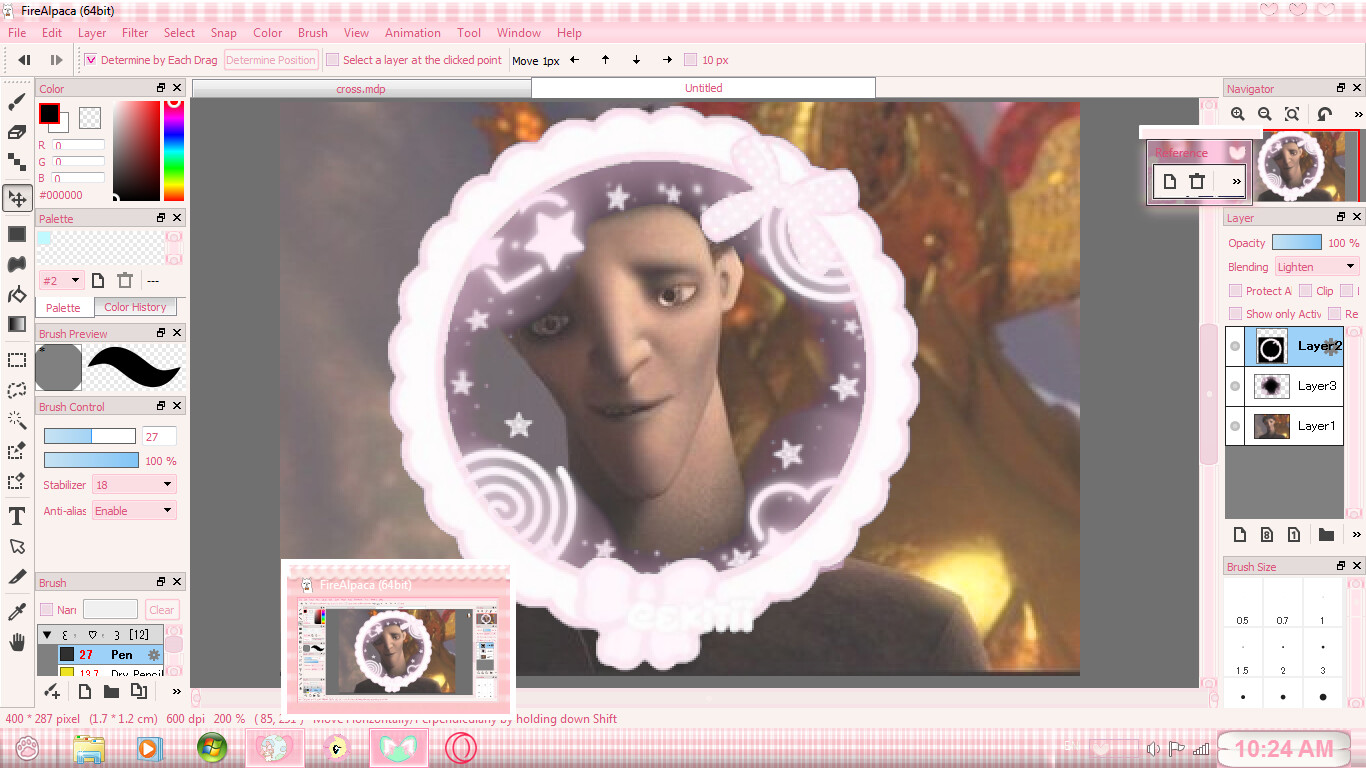1366x768 pixels.
Task: Select the Eraser tool
Action: 17,132
